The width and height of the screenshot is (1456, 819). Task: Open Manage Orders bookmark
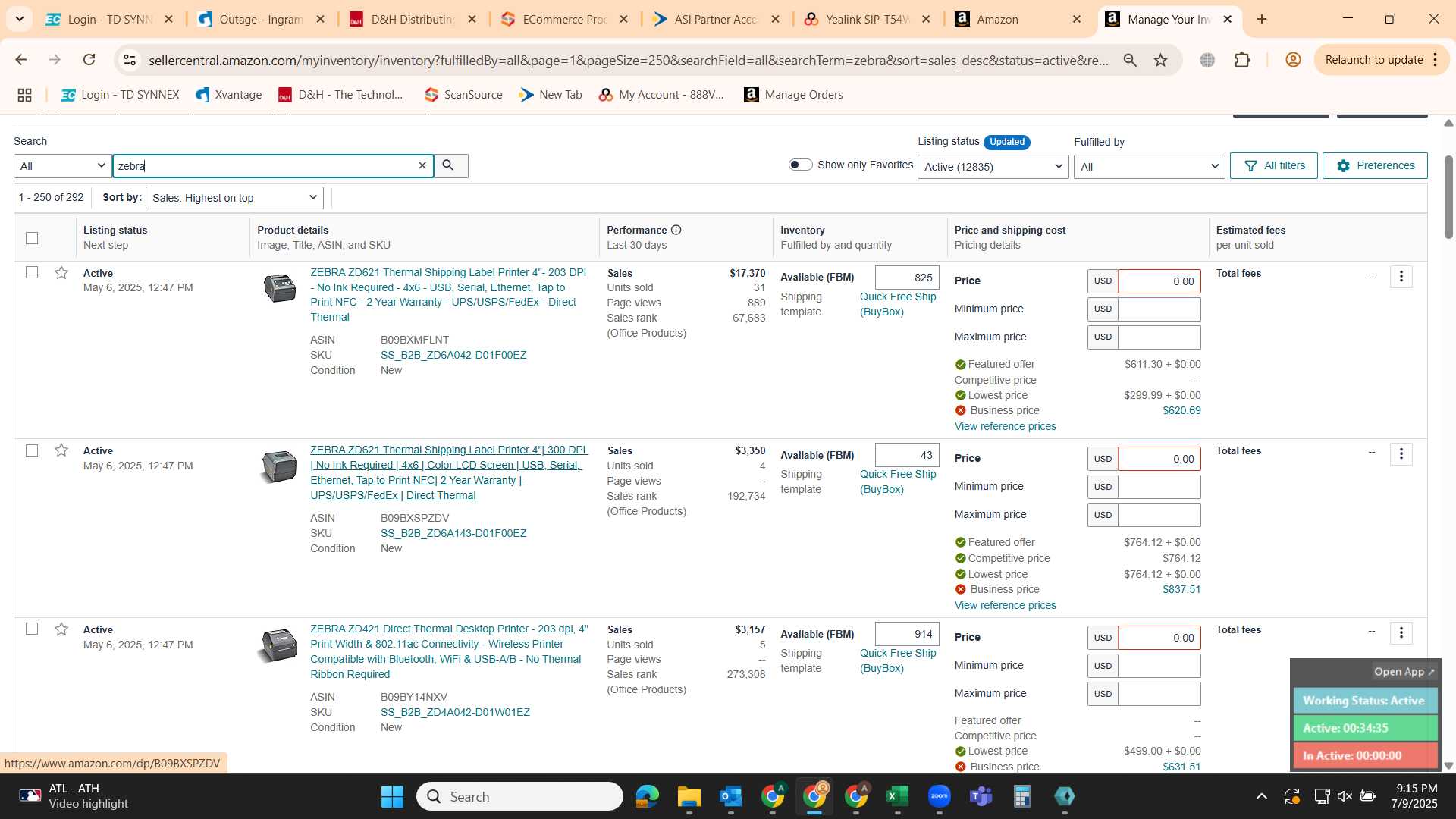[x=793, y=95]
